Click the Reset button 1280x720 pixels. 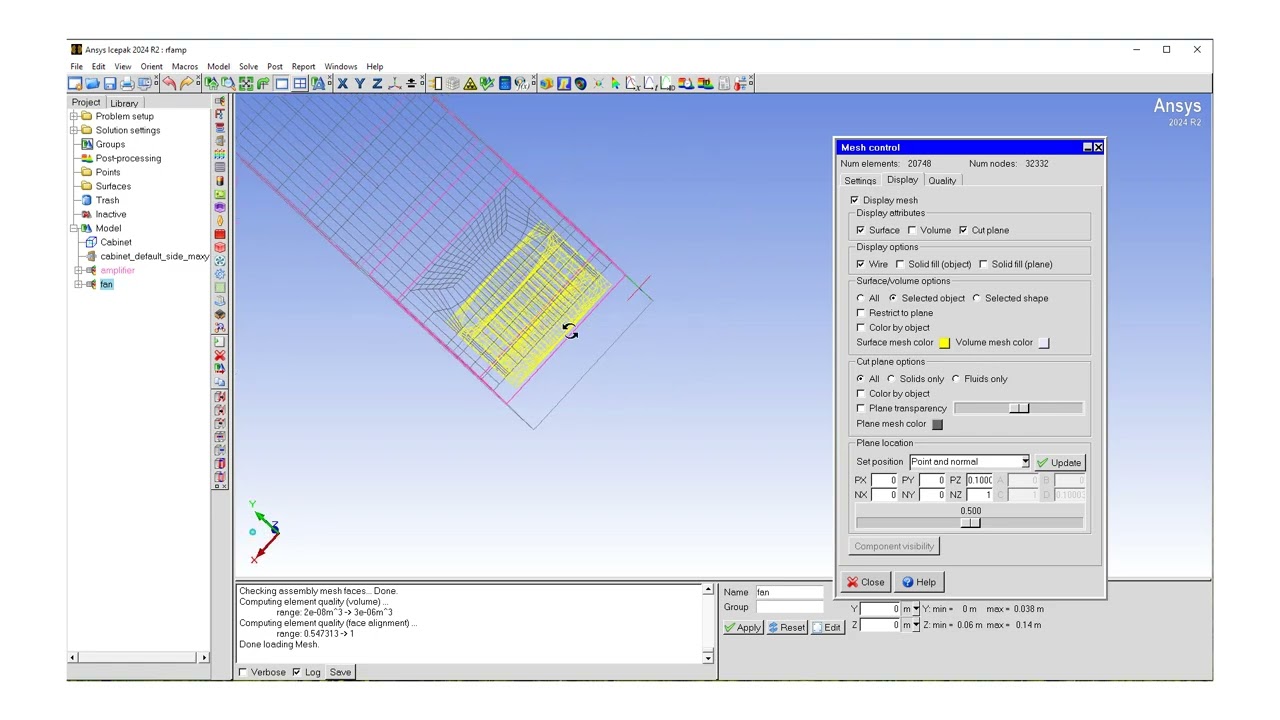click(786, 628)
